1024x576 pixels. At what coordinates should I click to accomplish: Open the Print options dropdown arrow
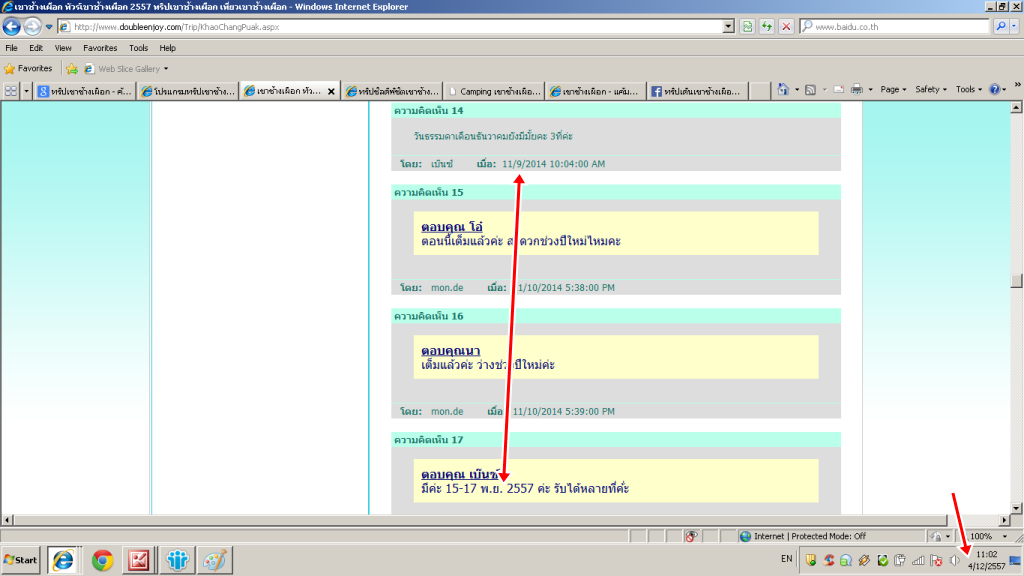coord(871,89)
